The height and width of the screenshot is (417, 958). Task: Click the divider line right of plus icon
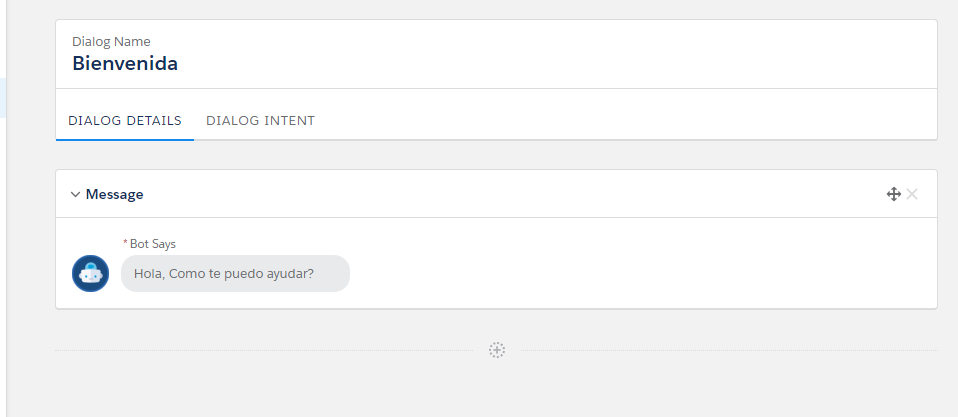pos(730,350)
